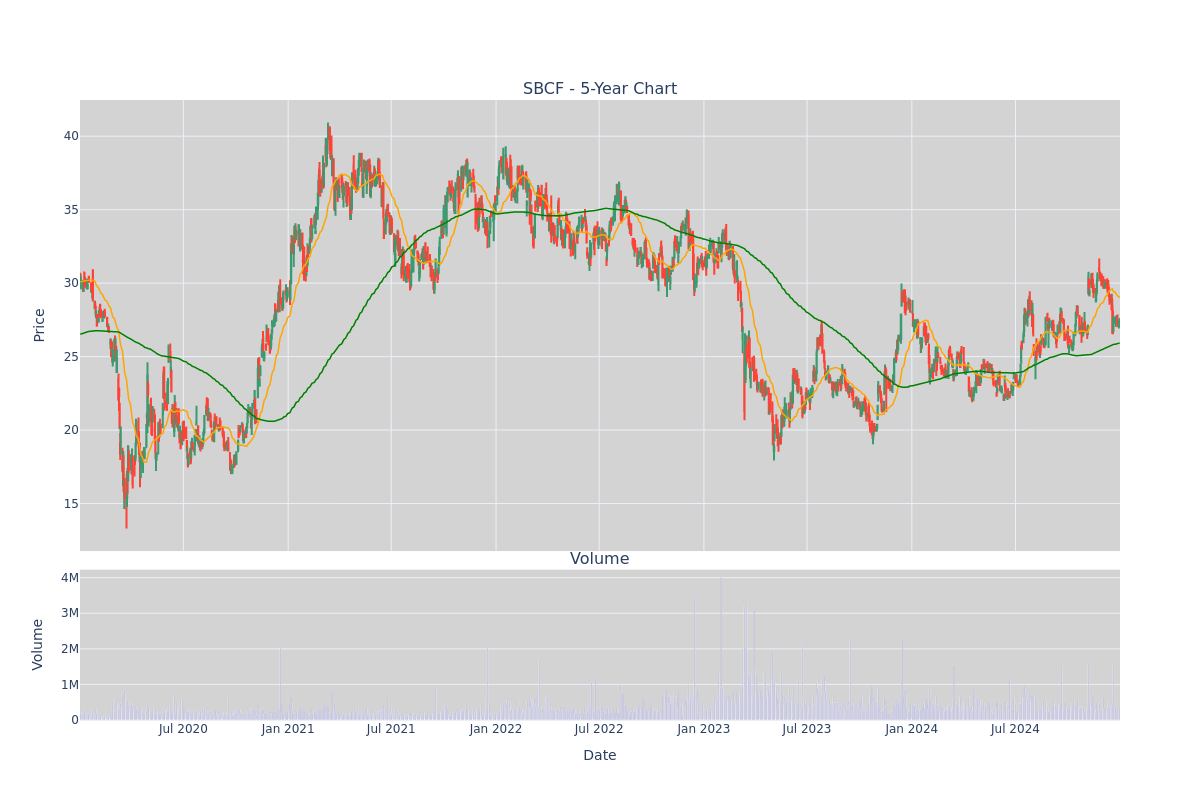
Task: Click the price axis tick '30'
Action: tap(70, 283)
